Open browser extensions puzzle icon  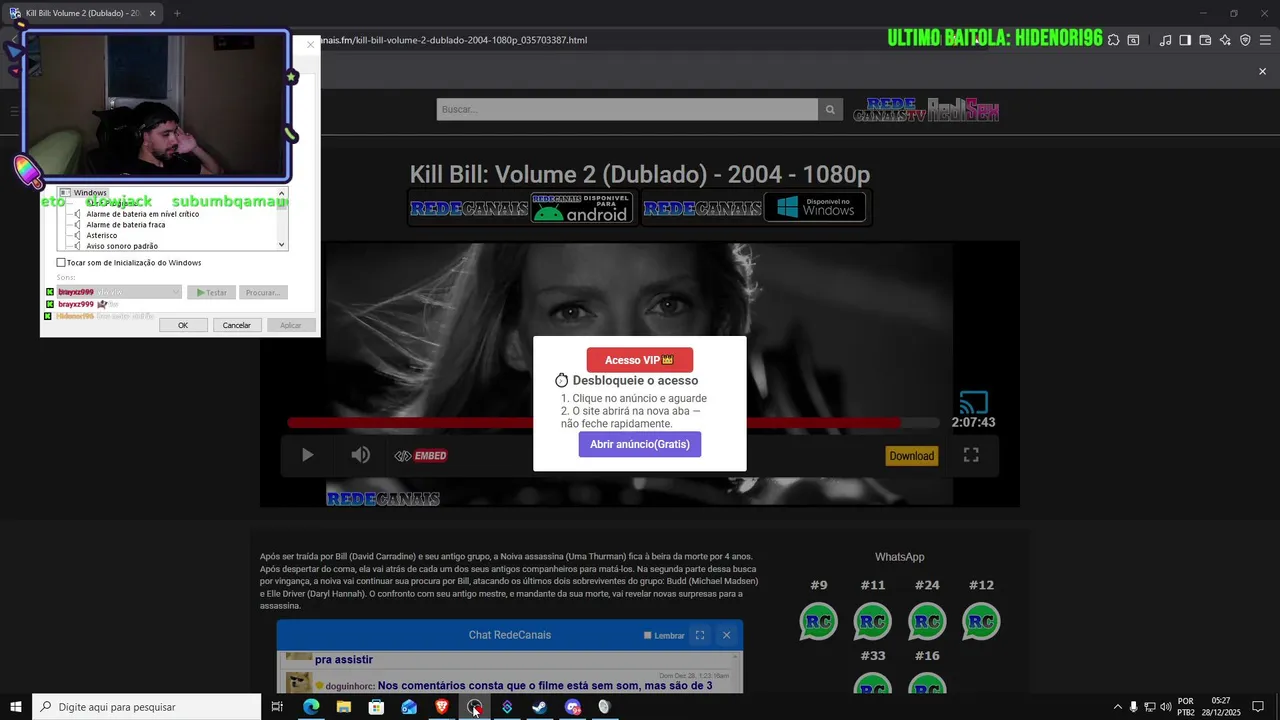click(x=1113, y=40)
